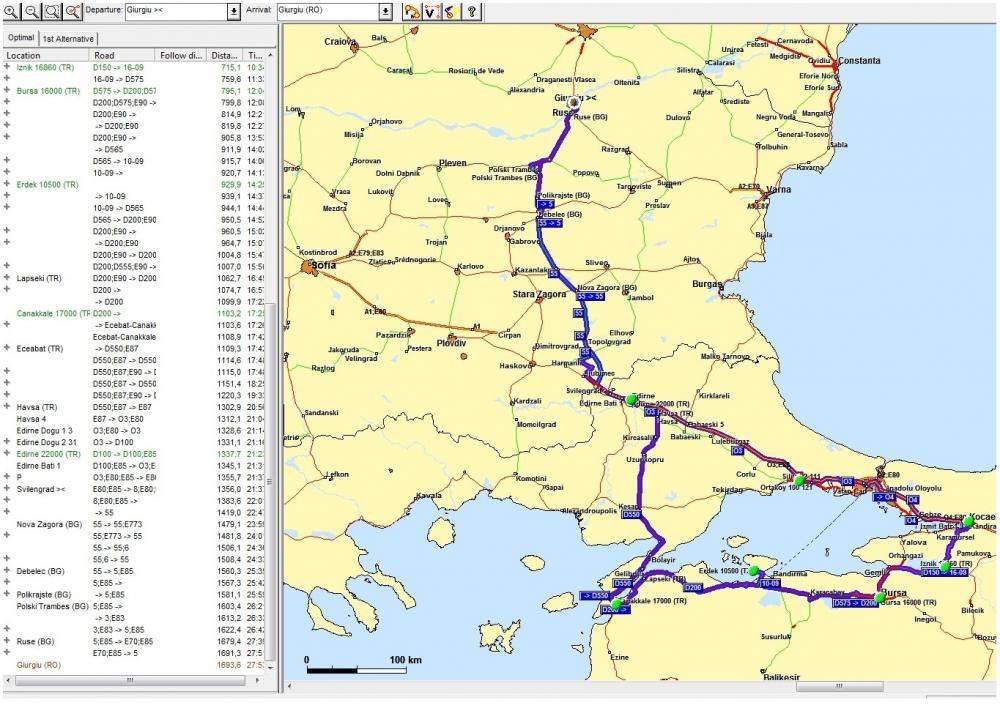Switch to the Optimal tab
This screenshot has height=708, width=1000.
click(20, 37)
